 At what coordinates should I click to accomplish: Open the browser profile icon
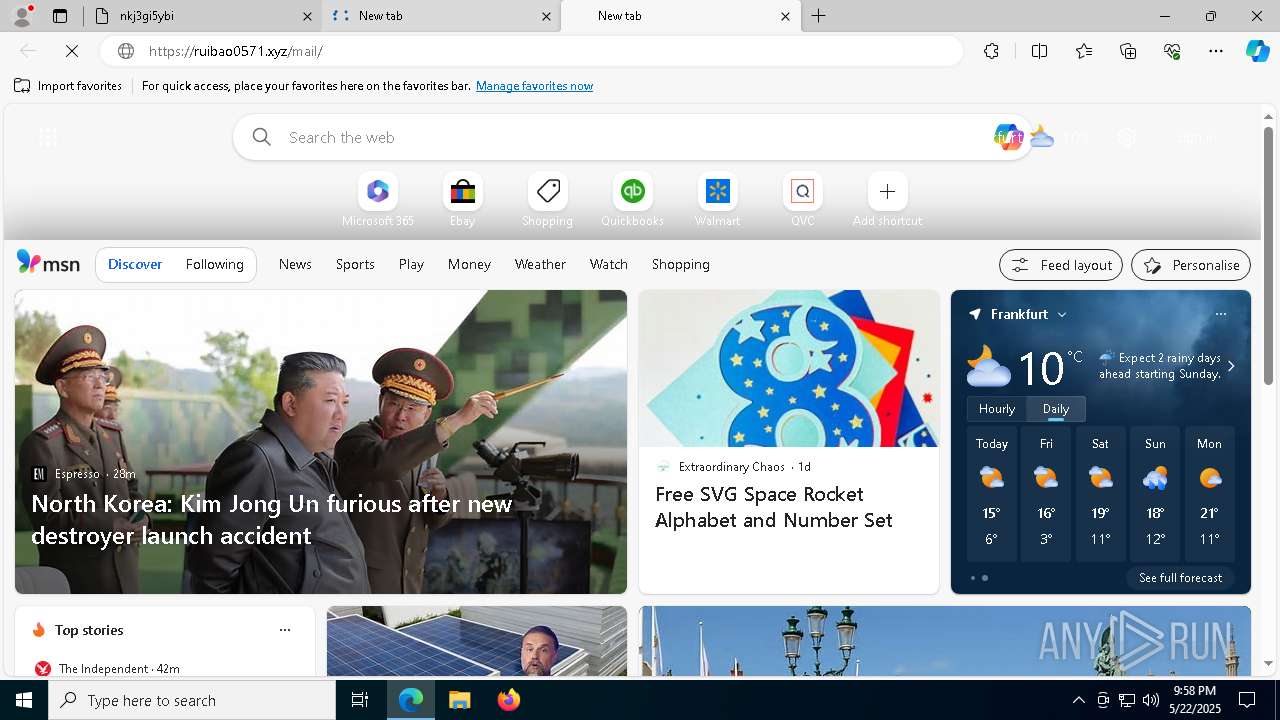22,15
